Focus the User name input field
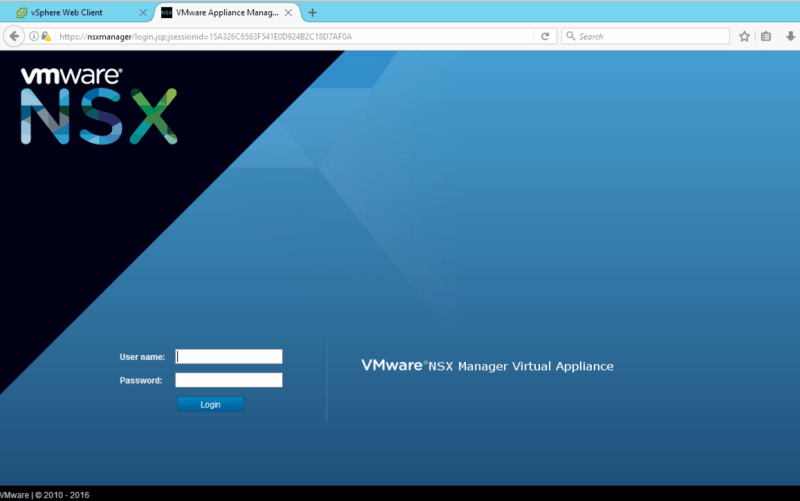Viewport: 800px width, 501px height. [229, 356]
